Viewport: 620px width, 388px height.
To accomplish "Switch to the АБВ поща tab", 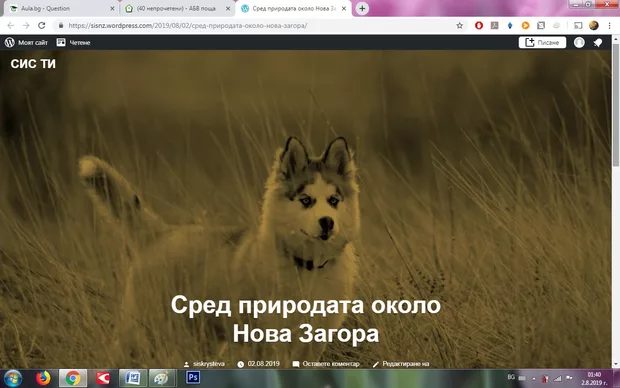I will click(x=176, y=8).
